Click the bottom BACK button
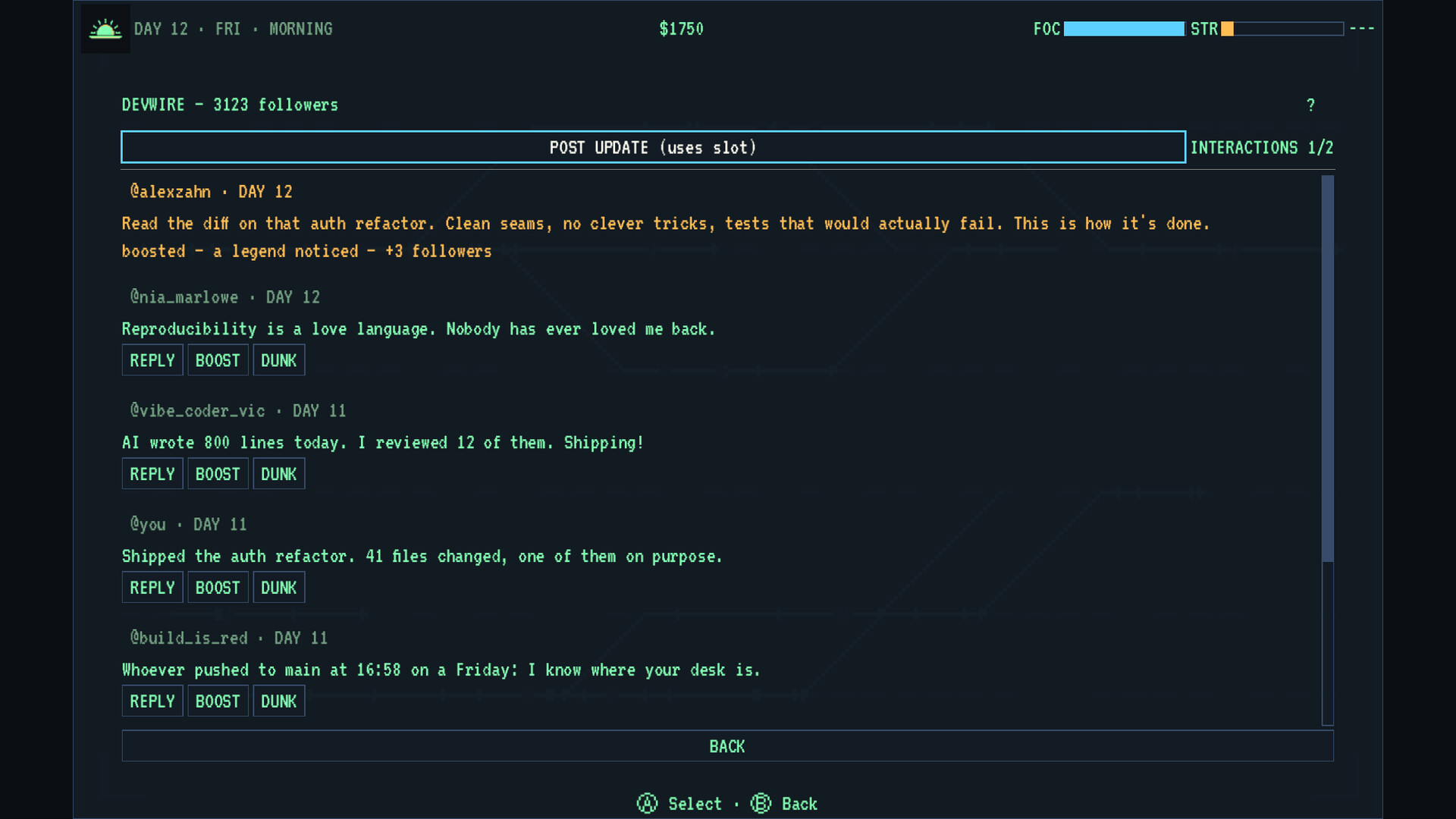This screenshot has width=1456, height=819. coord(727,746)
